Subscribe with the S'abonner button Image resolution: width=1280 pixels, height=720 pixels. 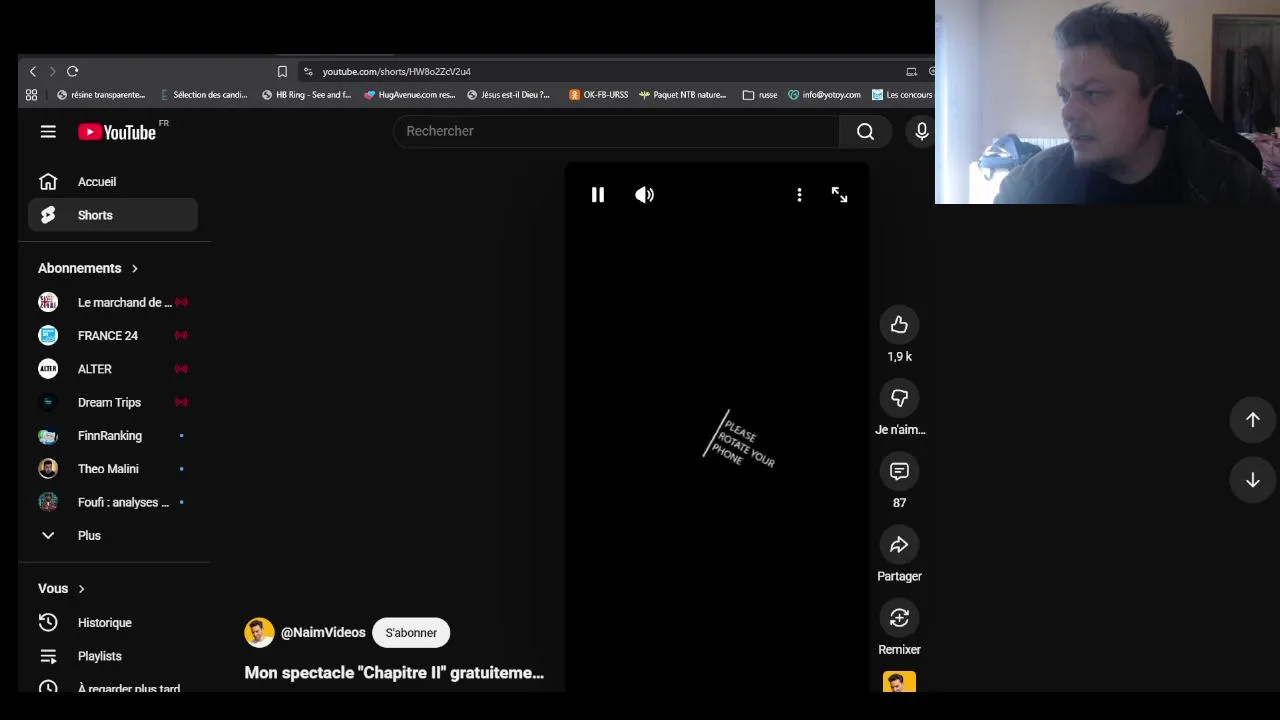tap(411, 633)
